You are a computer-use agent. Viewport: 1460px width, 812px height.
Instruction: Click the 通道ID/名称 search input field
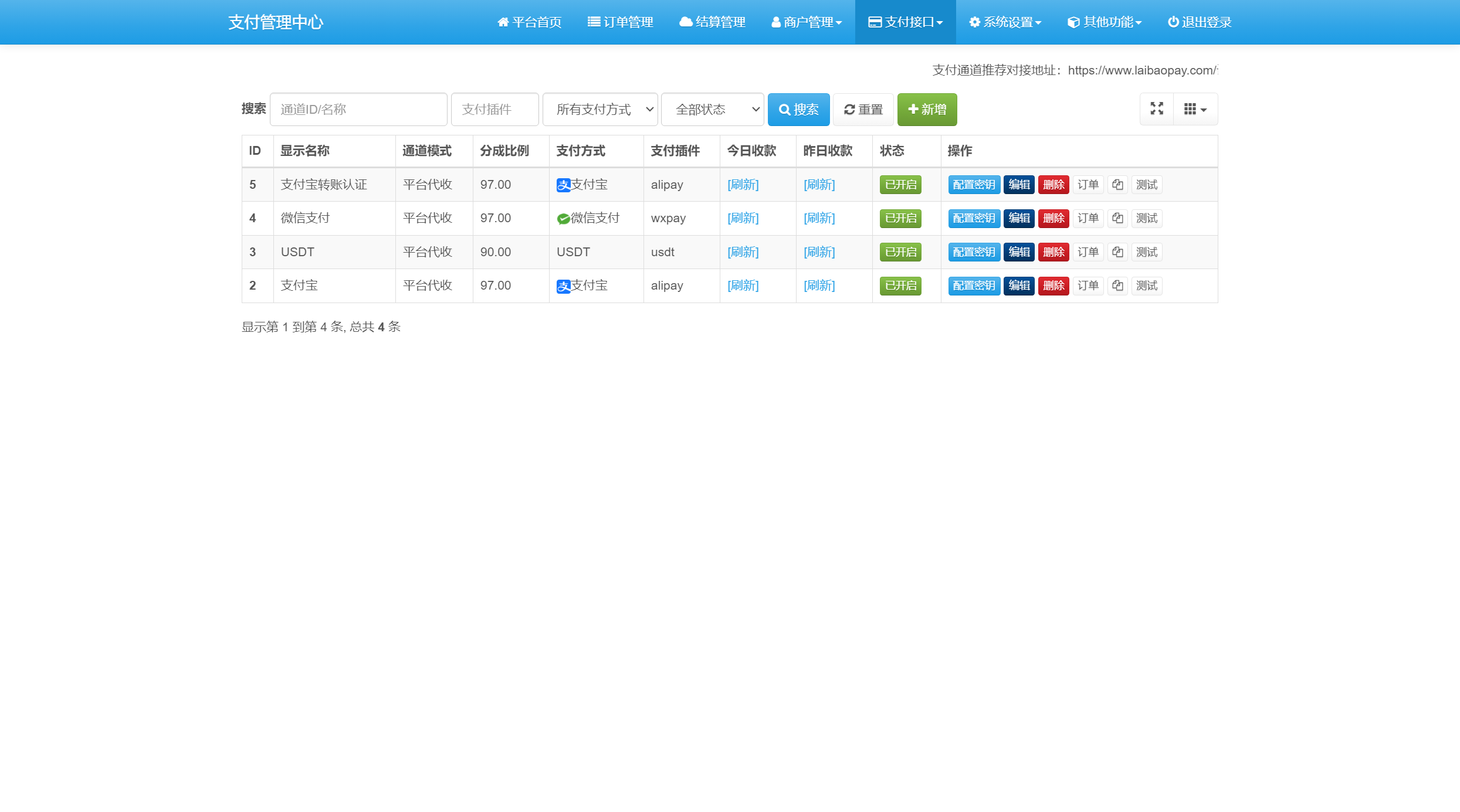tap(358, 109)
